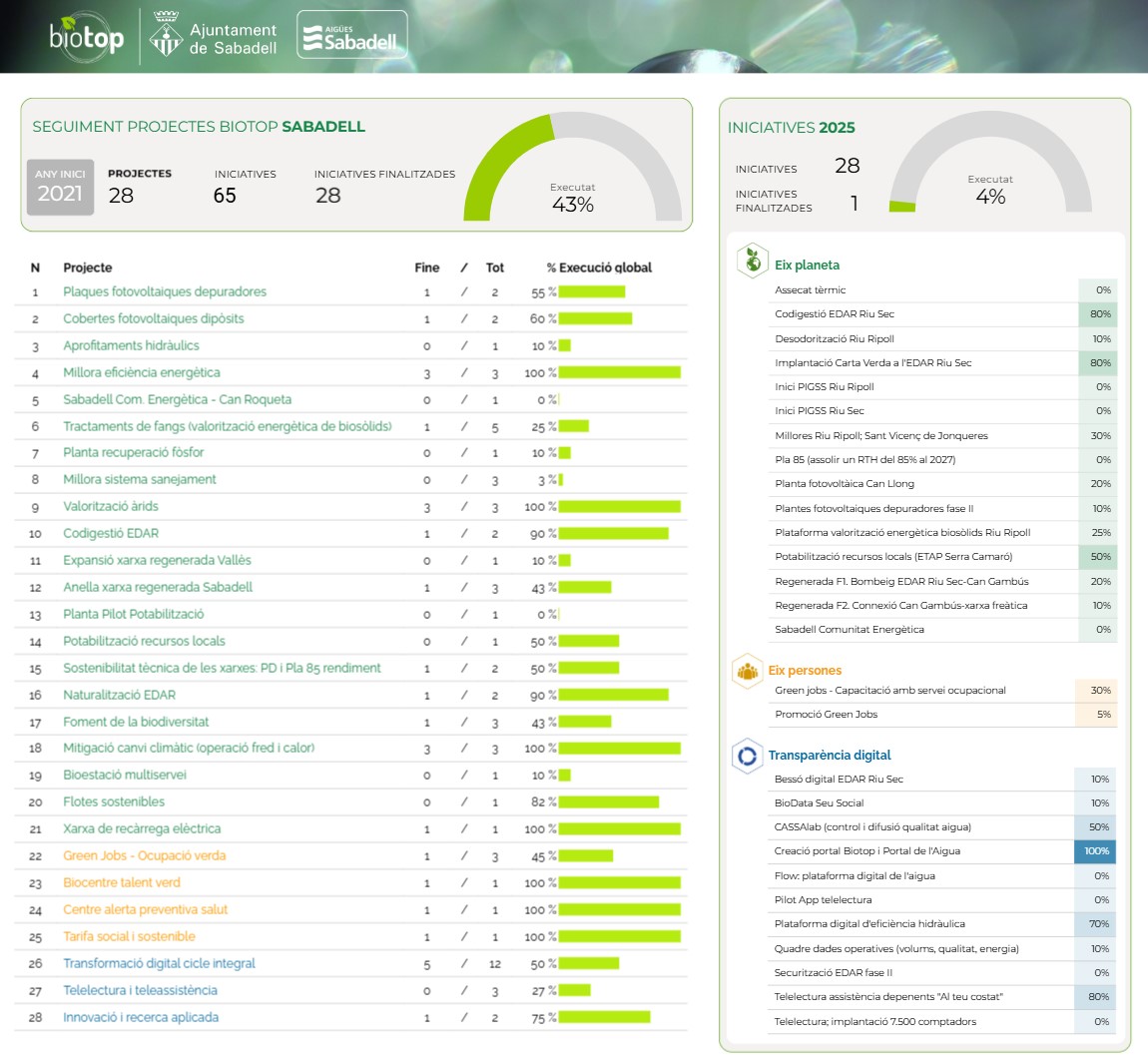Open project Millora eficiència energètica
1148x1060 pixels.
pos(142,372)
